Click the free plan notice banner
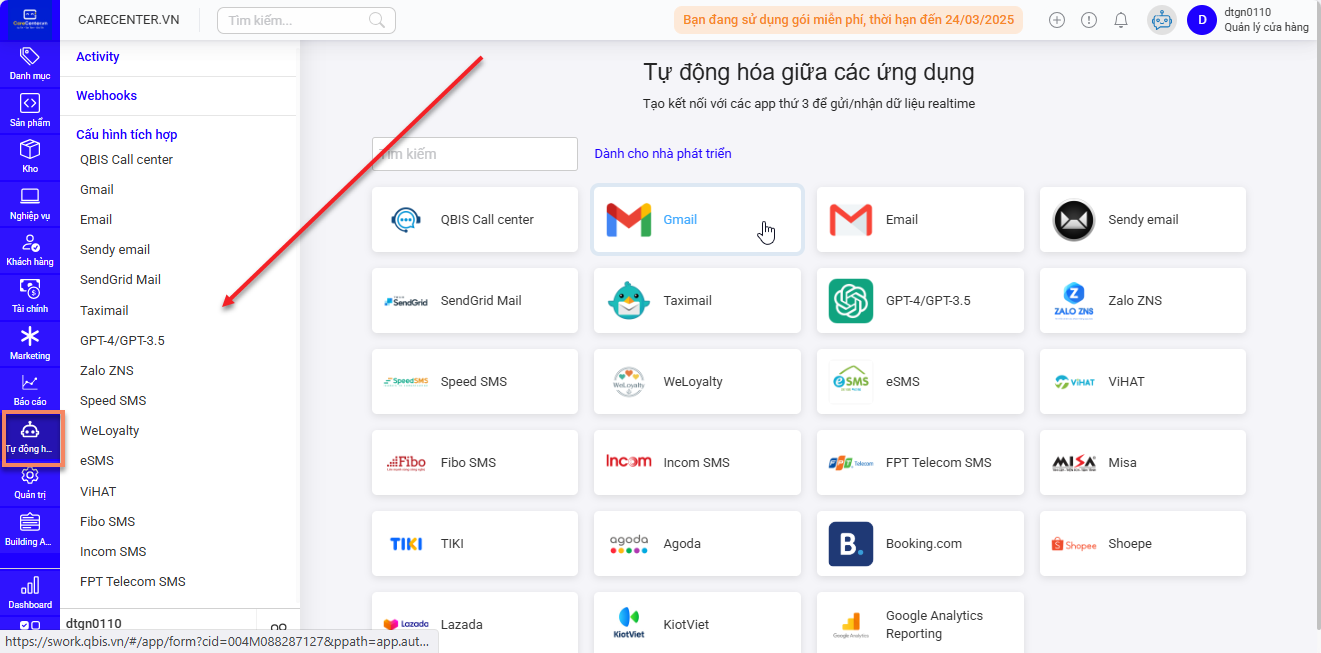Image resolution: width=1321 pixels, height=653 pixels. (848, 20)
